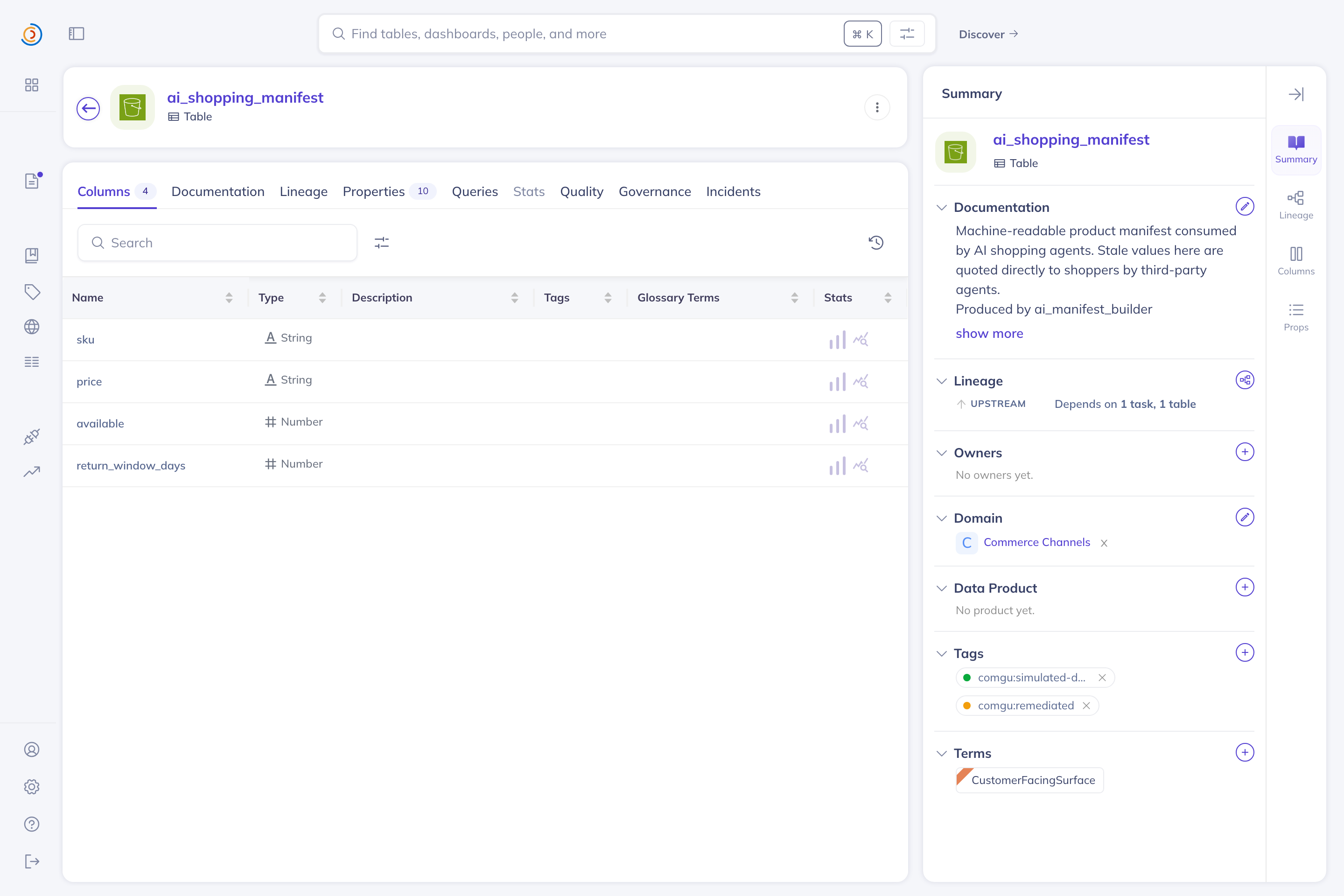Switch to the Documentation tab

[x=218, y=191]
